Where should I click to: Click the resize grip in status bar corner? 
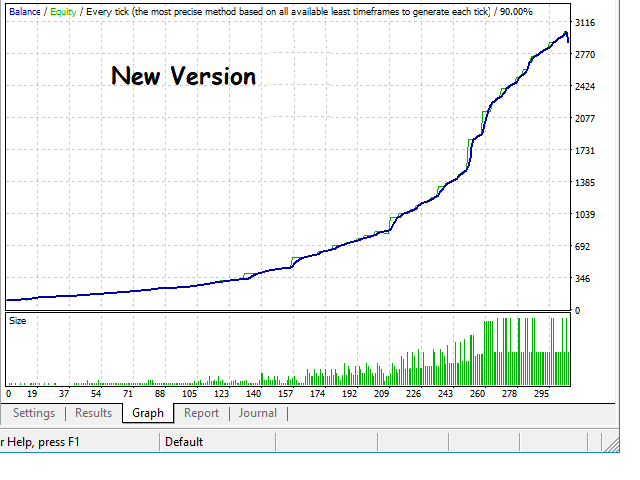coord(611,444)
